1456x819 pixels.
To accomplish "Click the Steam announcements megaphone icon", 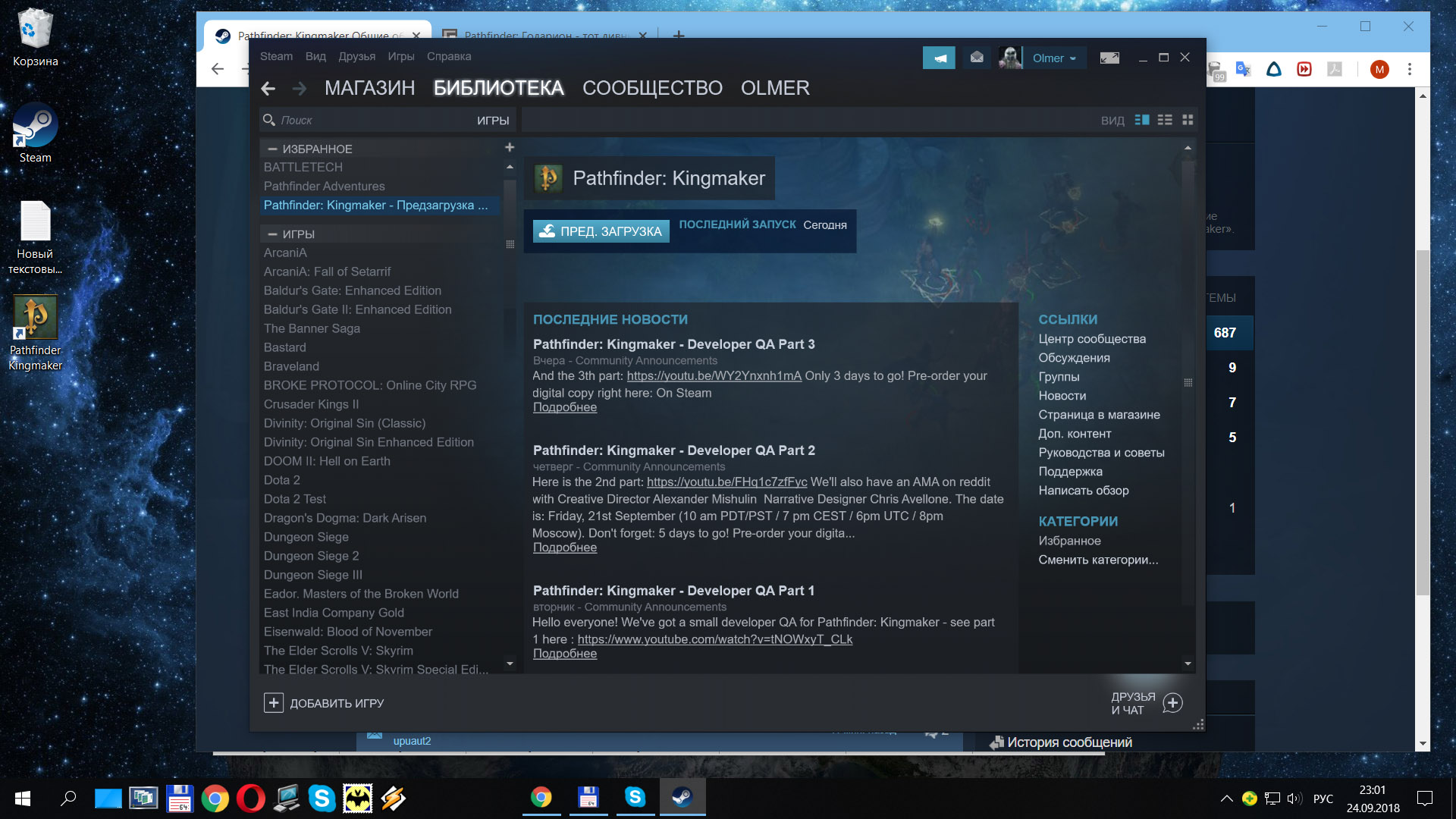I will (939, 58).
